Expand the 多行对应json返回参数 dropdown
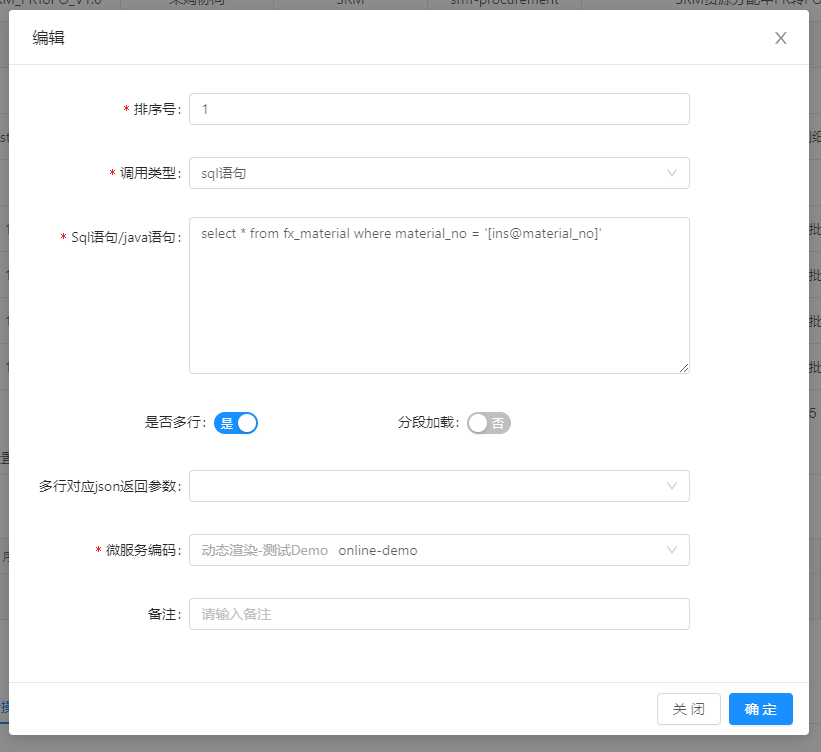 tap(439, 486)
